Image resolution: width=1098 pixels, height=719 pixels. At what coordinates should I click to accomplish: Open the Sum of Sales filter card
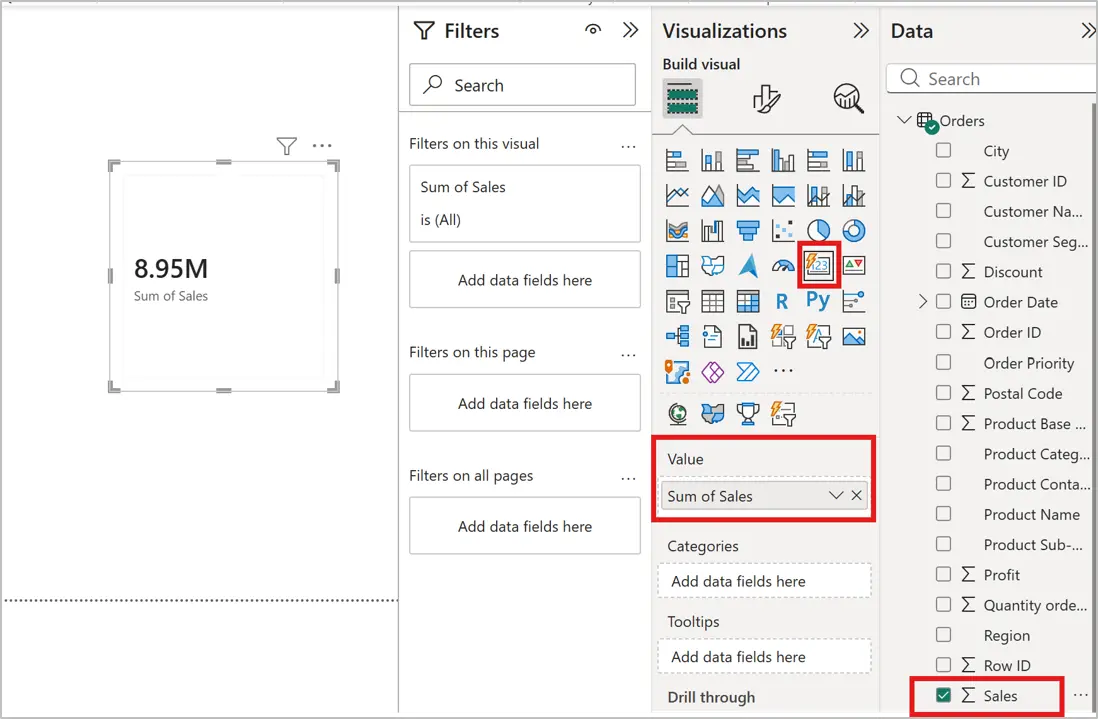click(524, 203)
